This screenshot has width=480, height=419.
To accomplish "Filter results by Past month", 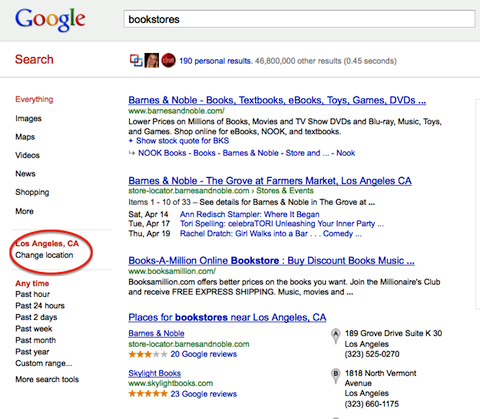I will click(x=35, y=340).
